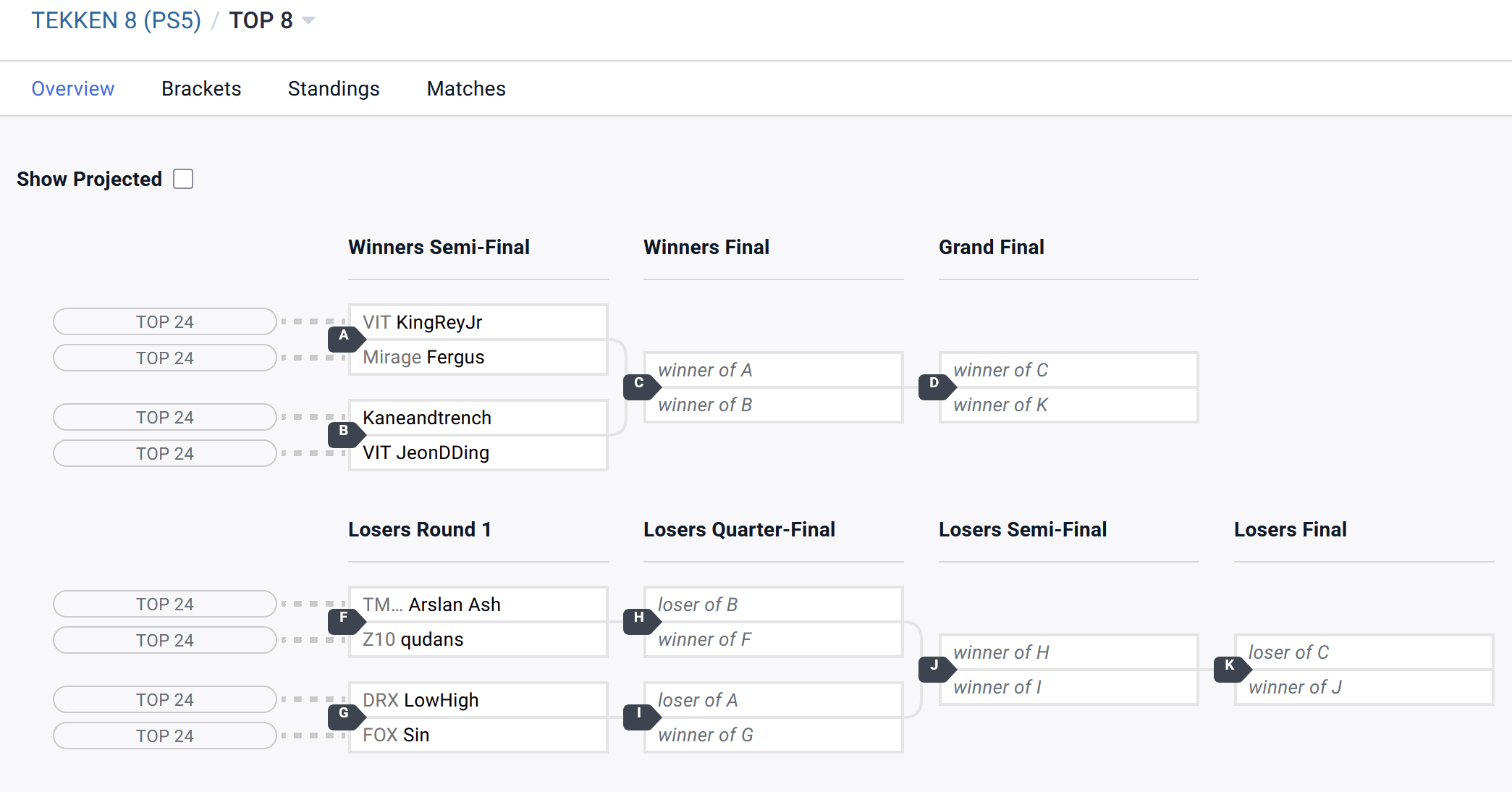The image size is (1512, 792).
Task: Open match G badge icon
Action: 345,715
